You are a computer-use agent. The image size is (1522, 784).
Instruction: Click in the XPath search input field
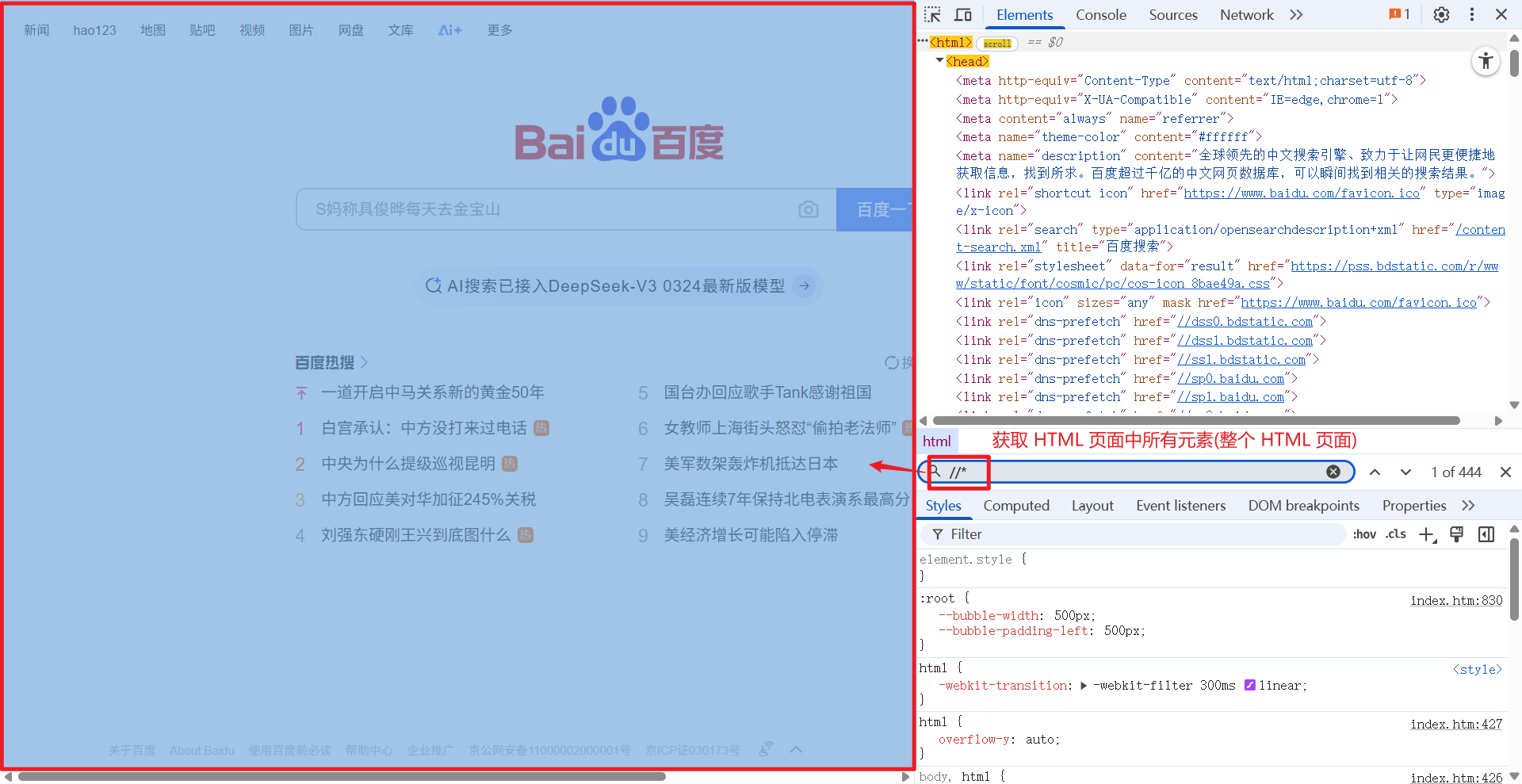pos(1138,472)
